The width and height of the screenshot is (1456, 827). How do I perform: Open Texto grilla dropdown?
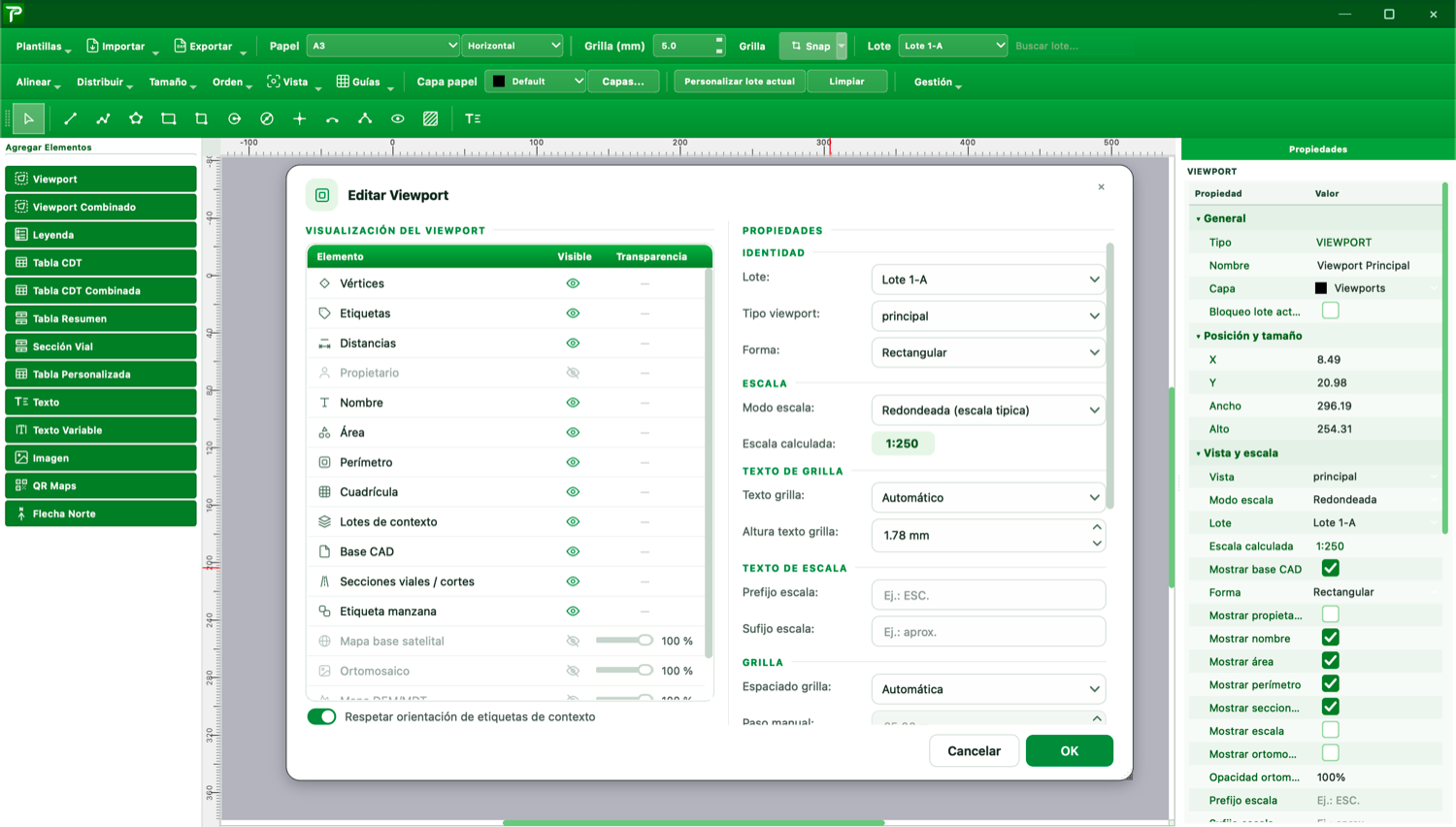pyautogui.click(x=988, y=497)
